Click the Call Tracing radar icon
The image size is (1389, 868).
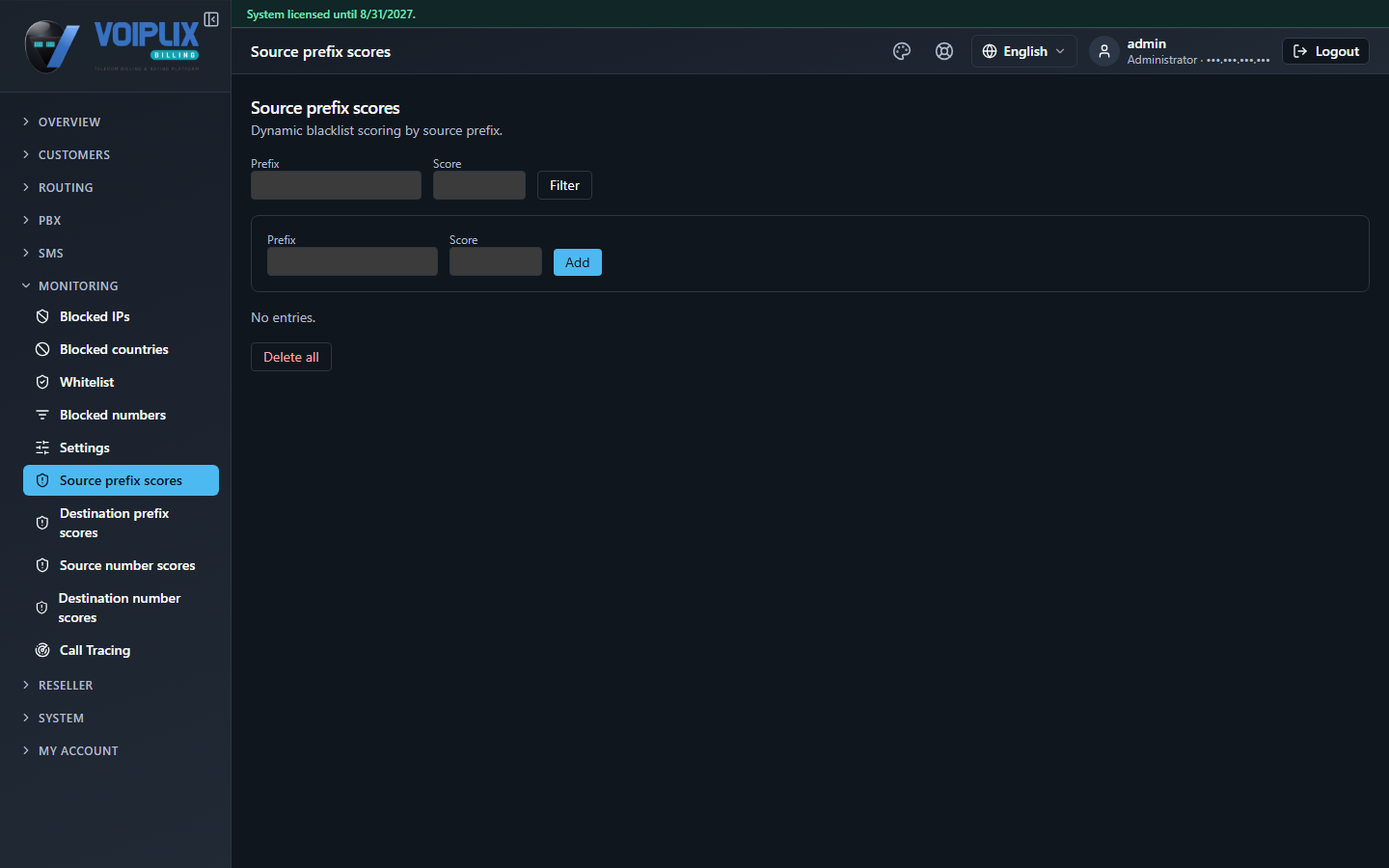click(42, 650)
